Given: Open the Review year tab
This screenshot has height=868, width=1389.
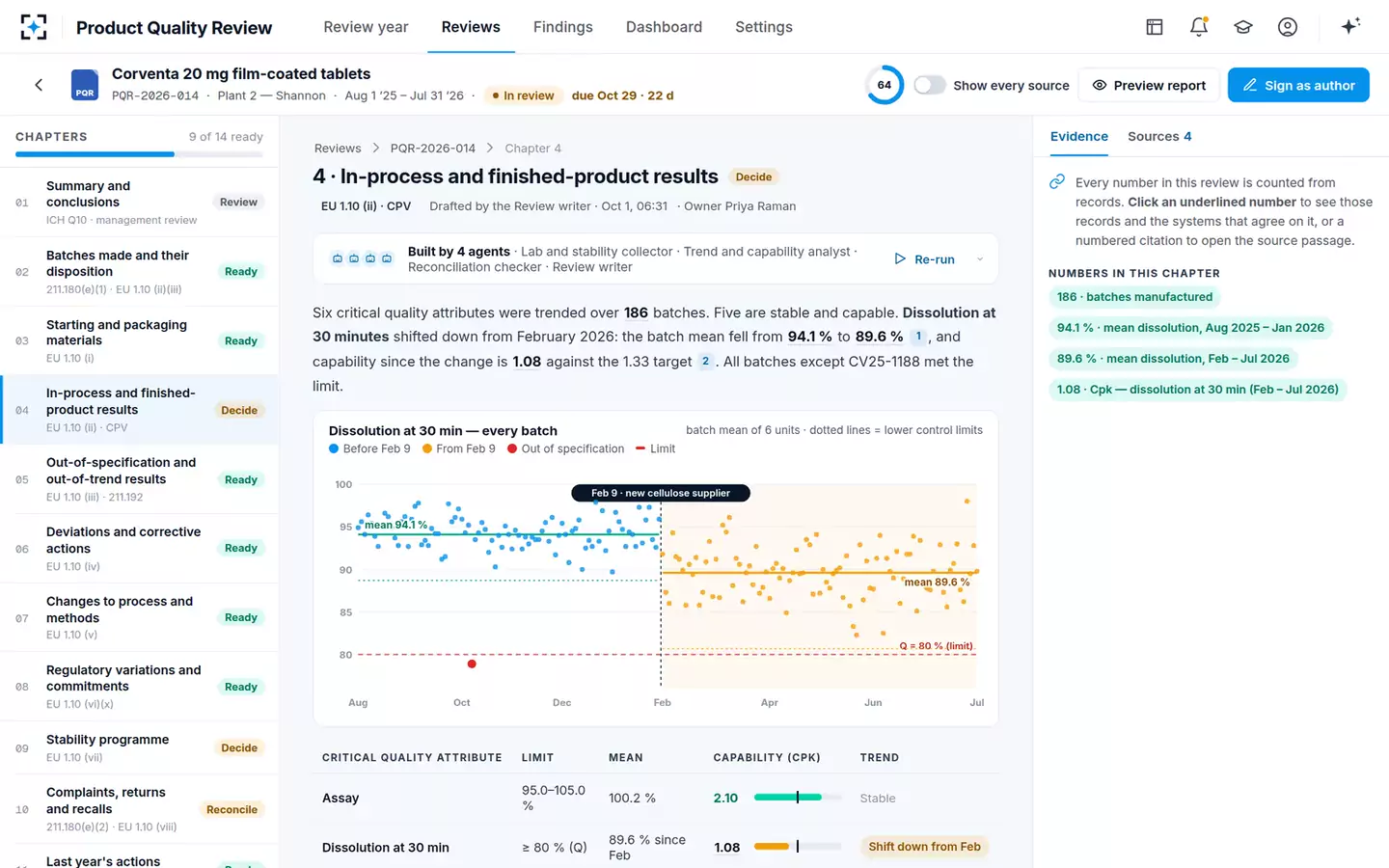Looking at the screenshot, I should tap(366, 27).
